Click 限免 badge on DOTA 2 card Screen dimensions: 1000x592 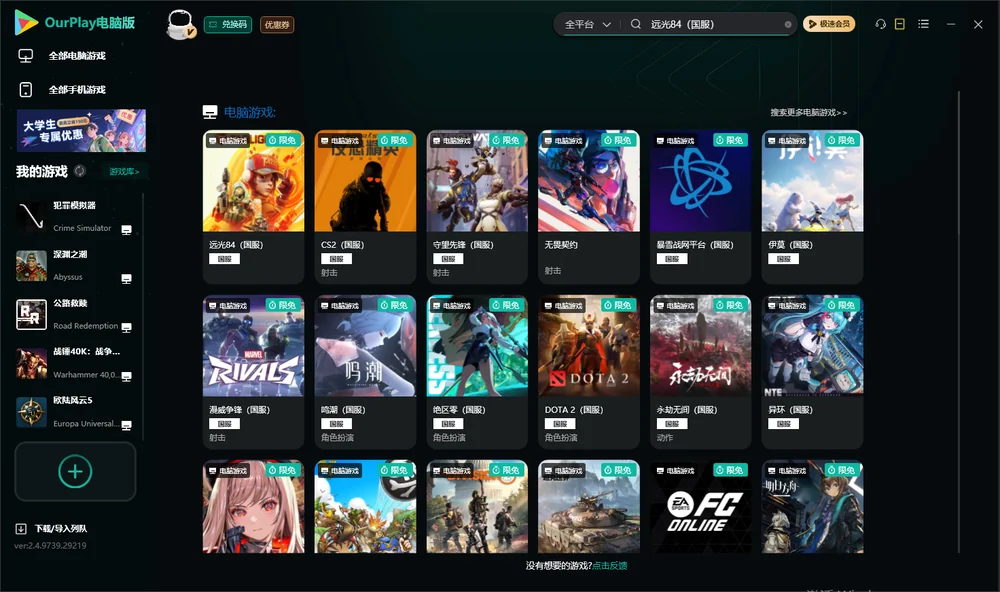point(618,306)
